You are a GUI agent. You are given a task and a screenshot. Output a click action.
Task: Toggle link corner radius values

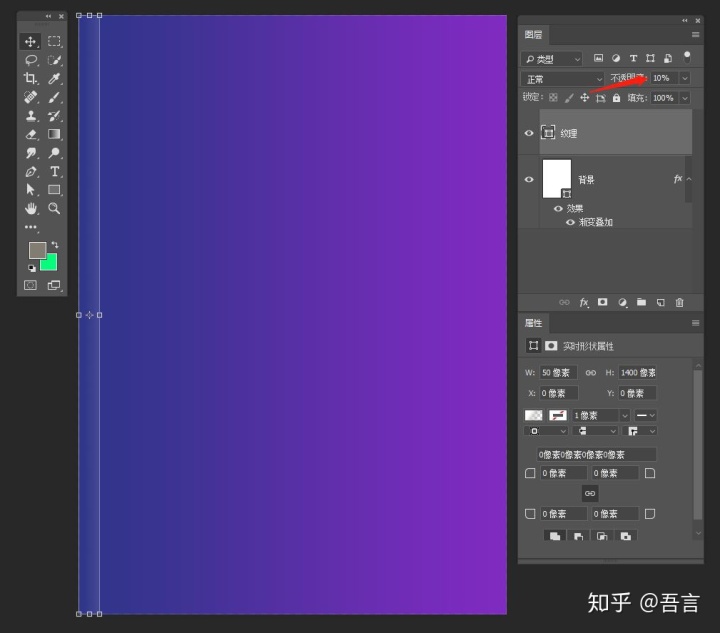click(590, 493)
